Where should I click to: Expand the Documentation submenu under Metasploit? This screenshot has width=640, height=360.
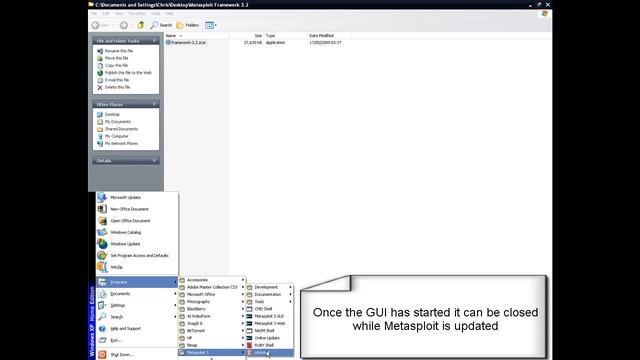[x=270, y=294]
